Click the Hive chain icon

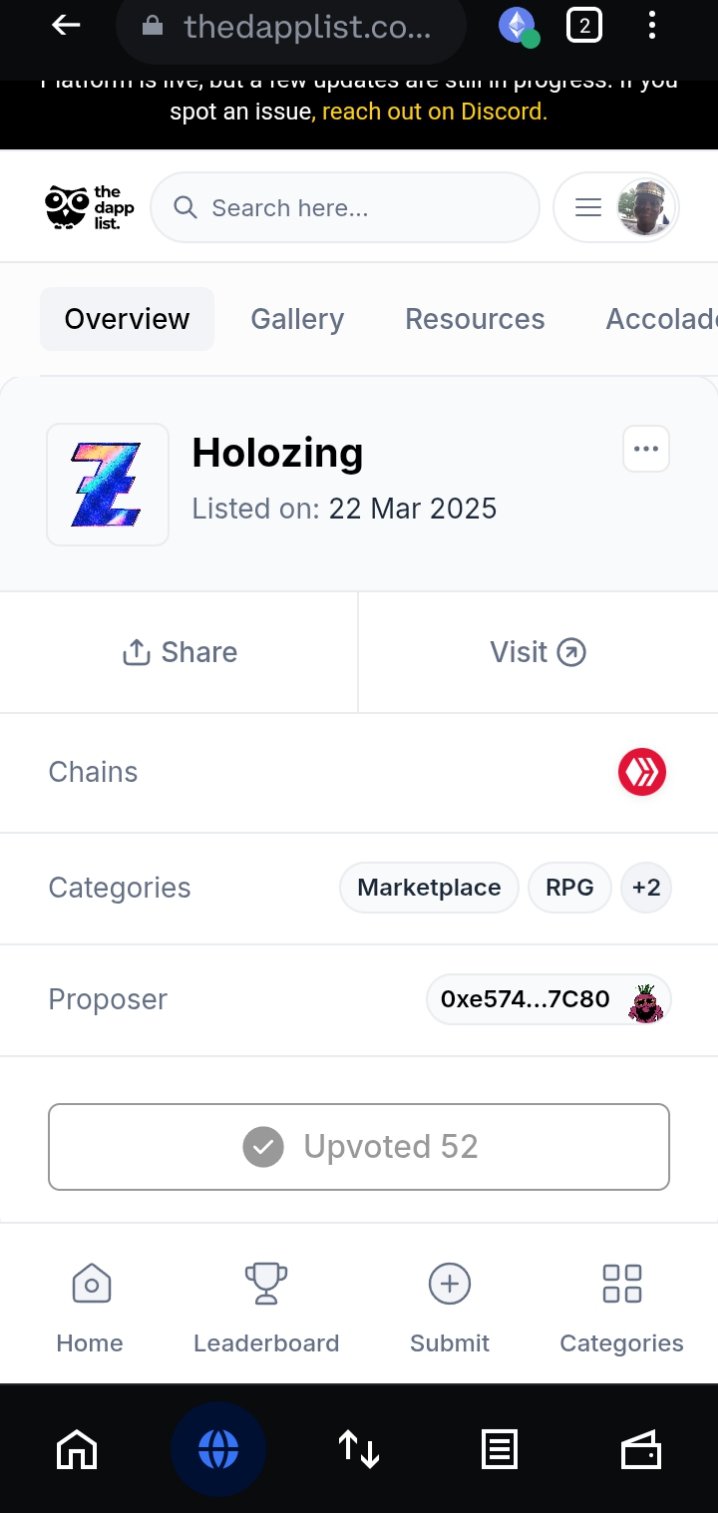(642, 772)
